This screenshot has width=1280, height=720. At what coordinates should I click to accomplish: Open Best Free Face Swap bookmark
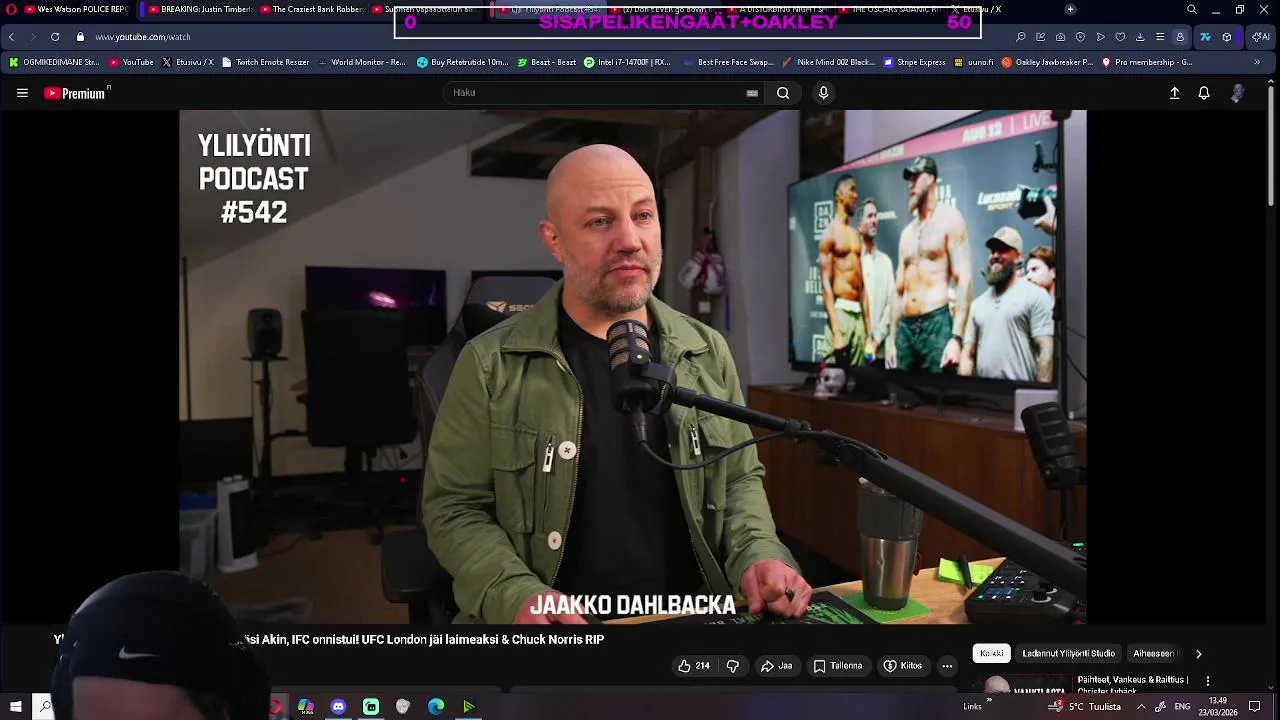729,62
